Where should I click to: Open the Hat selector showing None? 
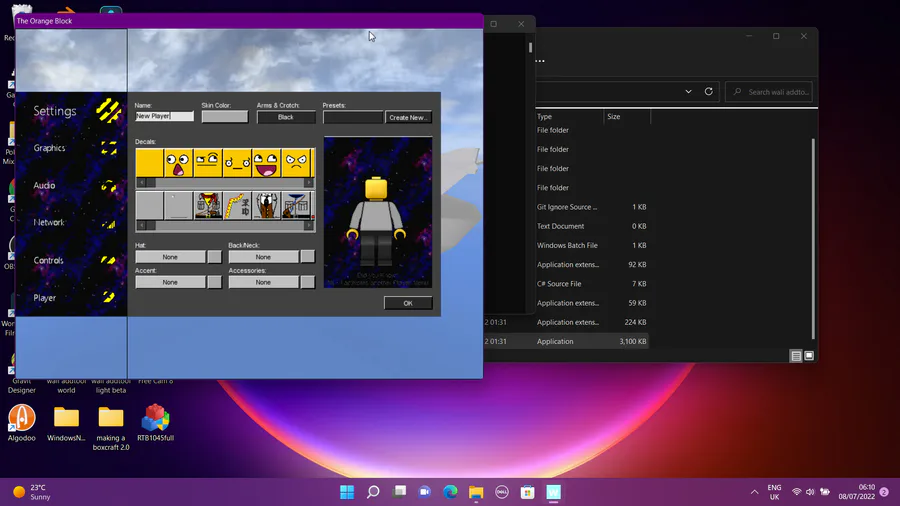pyautogui.click(x=170, y=257)
